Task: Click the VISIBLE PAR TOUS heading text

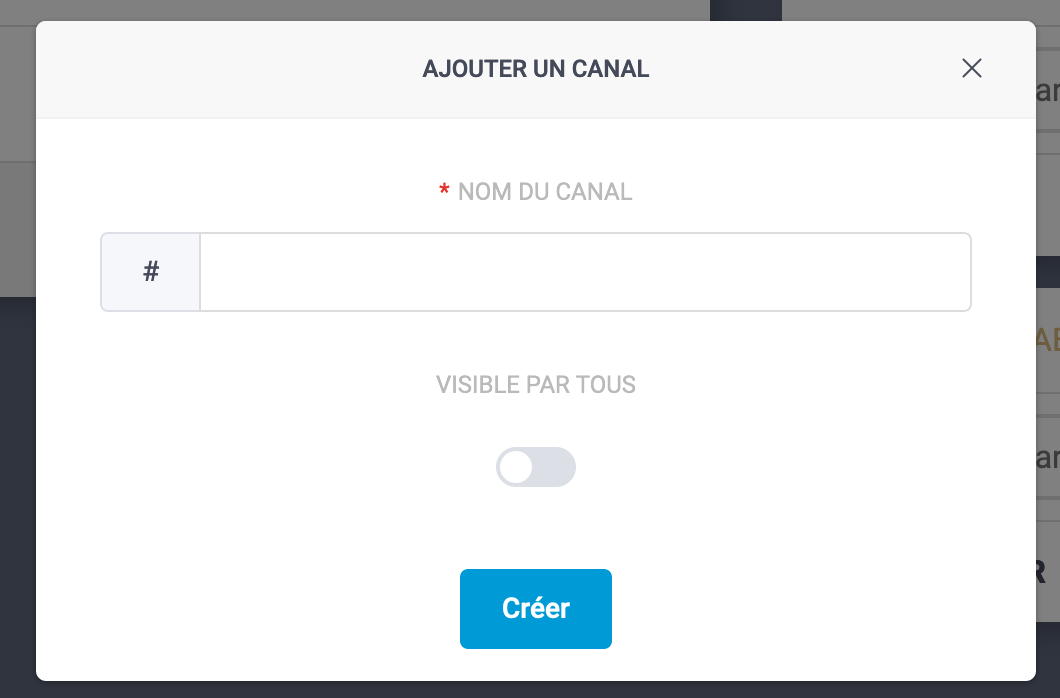Action: click(536, 384)
